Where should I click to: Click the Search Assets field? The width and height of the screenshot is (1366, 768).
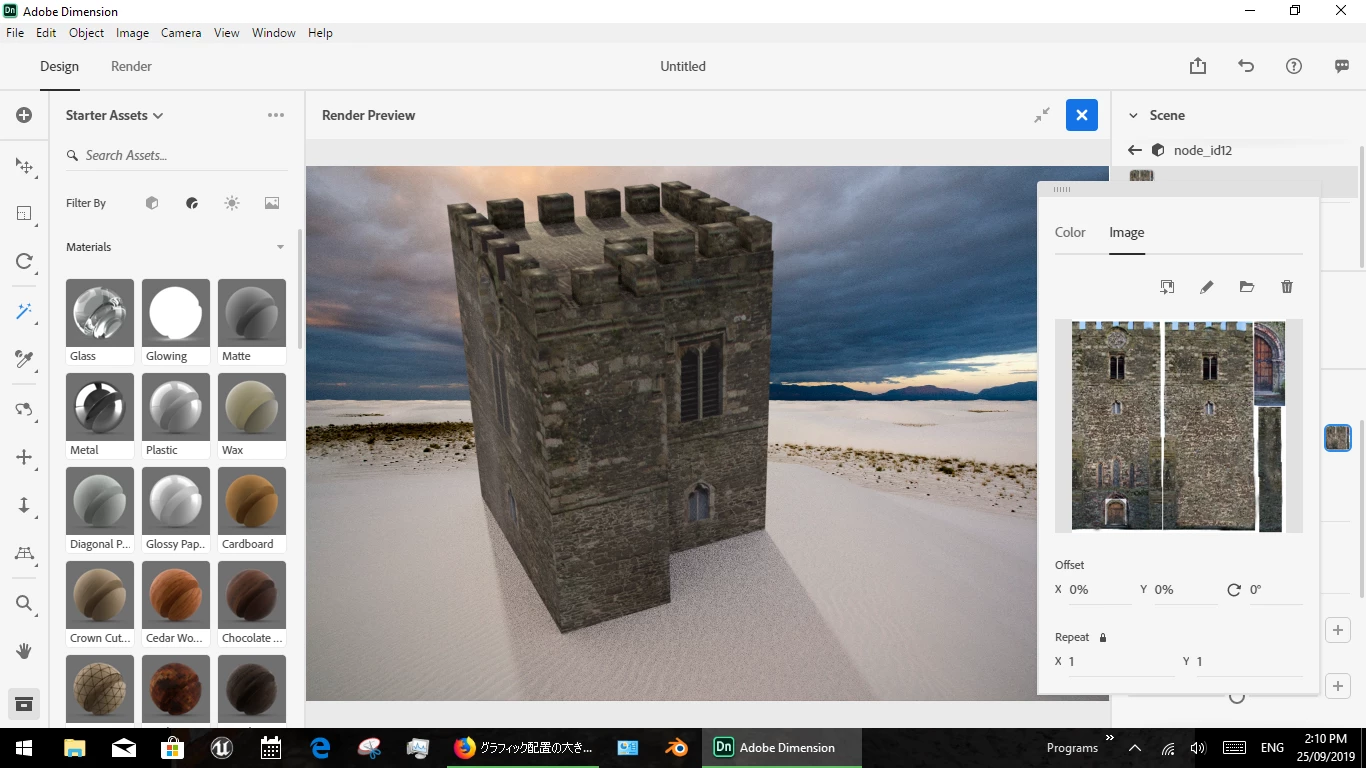point(176,155)
